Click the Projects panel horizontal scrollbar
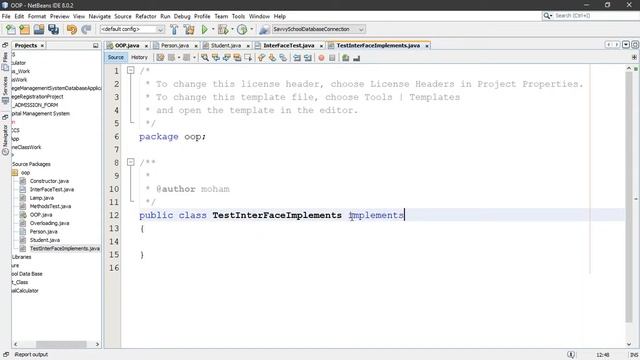640x360 pixels. coord(61,344)
